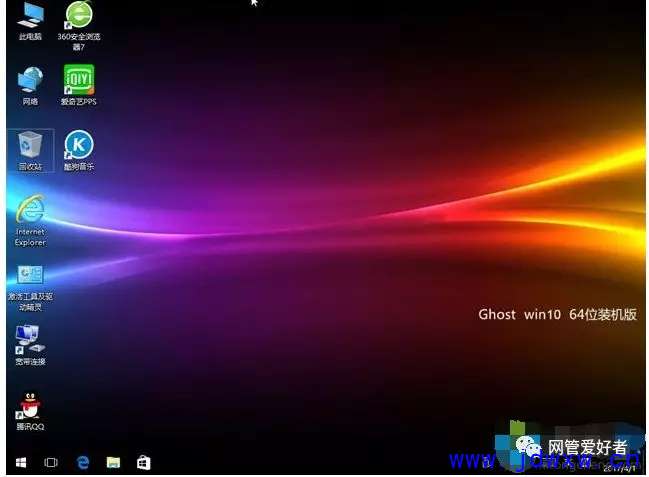649x477 pixels.
Task: Click the Windows Start button
Action: coord(19,462)
